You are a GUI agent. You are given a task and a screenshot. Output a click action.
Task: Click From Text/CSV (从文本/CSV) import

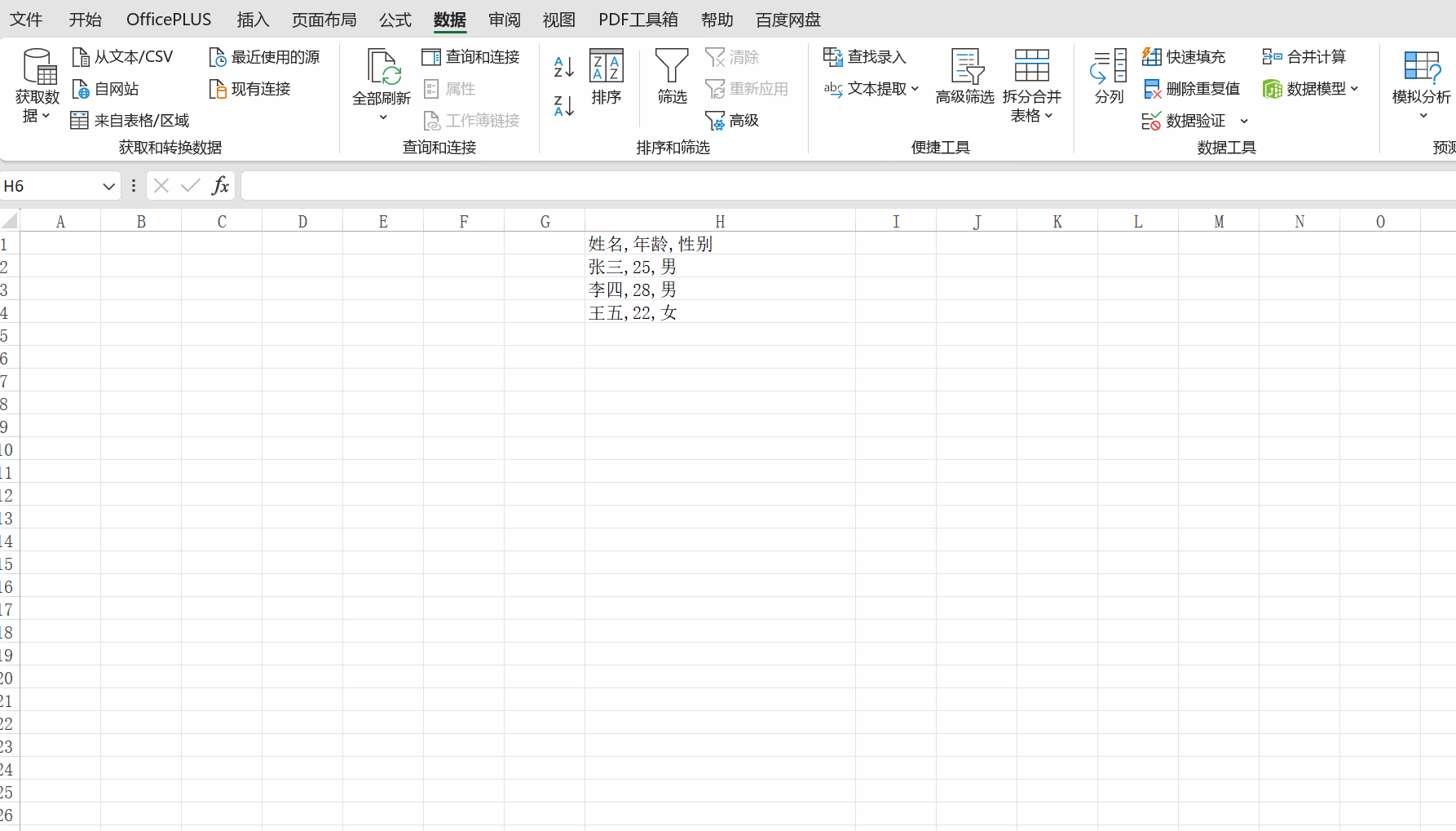coord(123,57)
